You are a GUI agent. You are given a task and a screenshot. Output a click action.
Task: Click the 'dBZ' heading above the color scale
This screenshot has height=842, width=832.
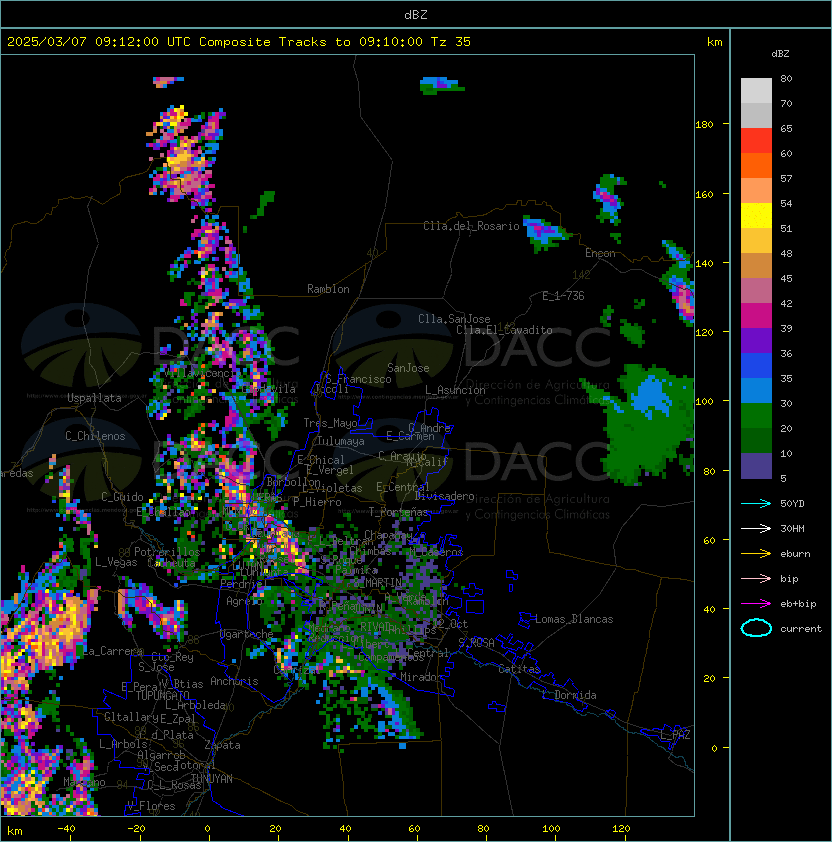pyautogui.click(x=780, y=54)
